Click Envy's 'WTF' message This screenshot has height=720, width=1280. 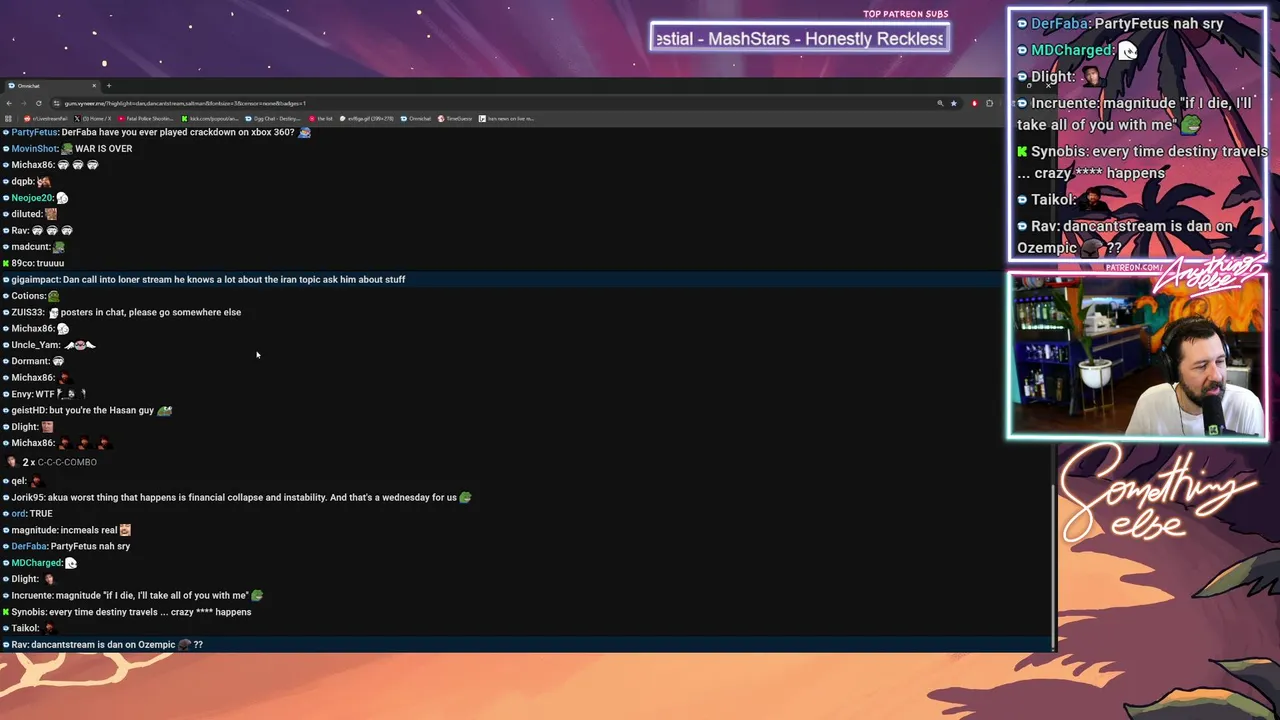44,394
